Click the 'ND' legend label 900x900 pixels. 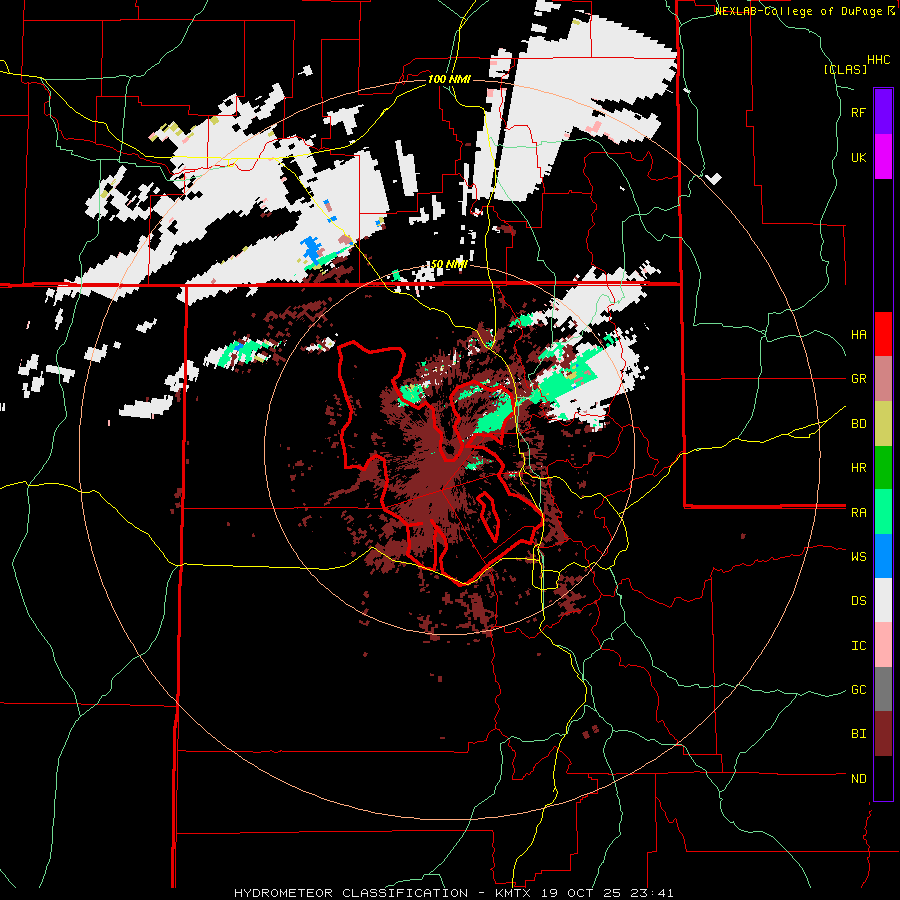[858, 779]
